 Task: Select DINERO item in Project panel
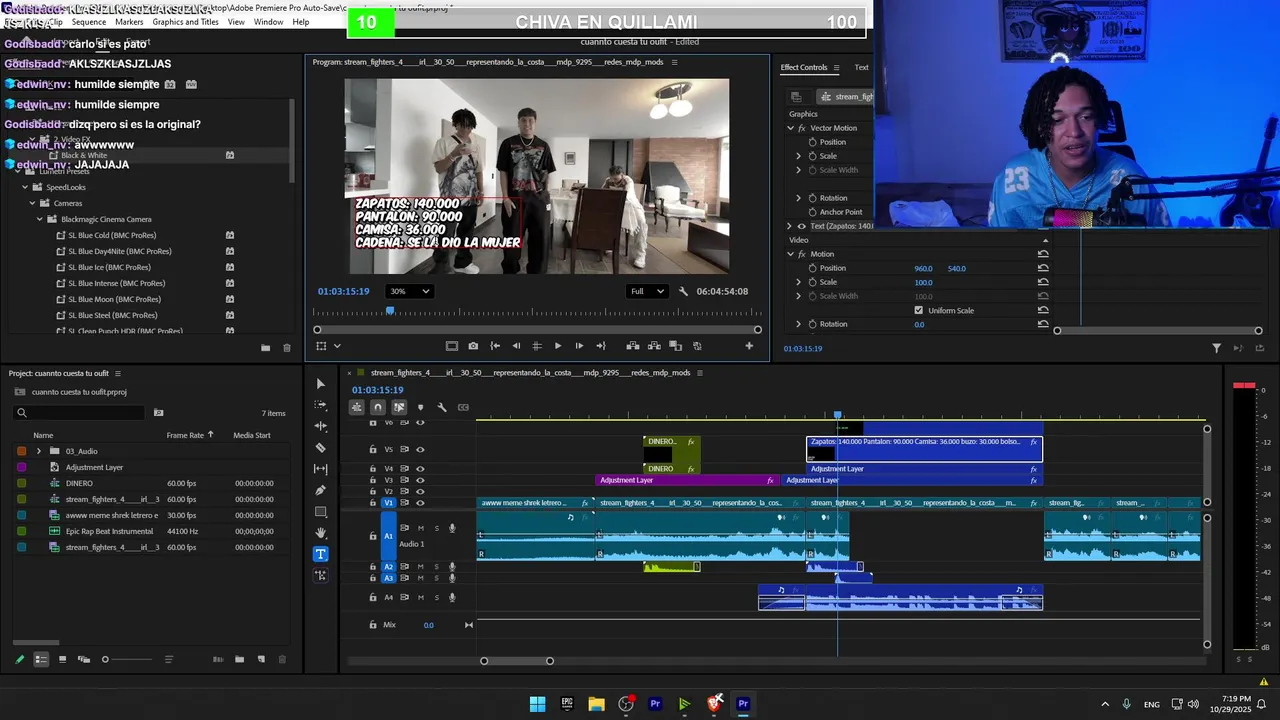point(79,483)
